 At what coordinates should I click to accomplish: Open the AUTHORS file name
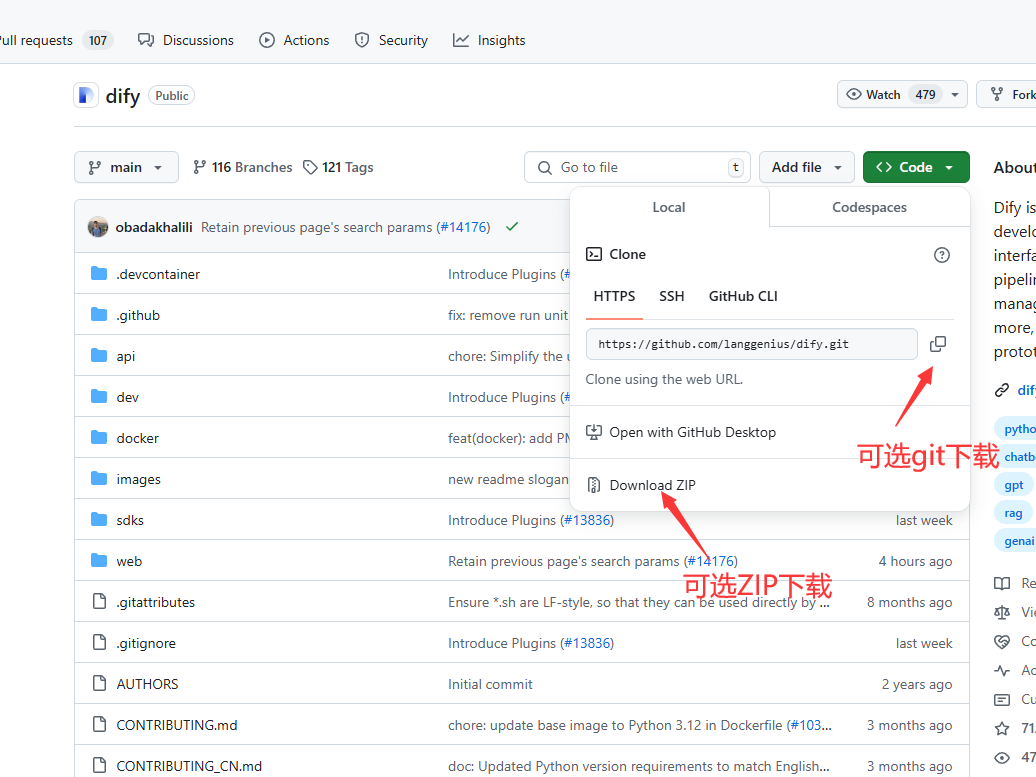click(x=147, y=684)
